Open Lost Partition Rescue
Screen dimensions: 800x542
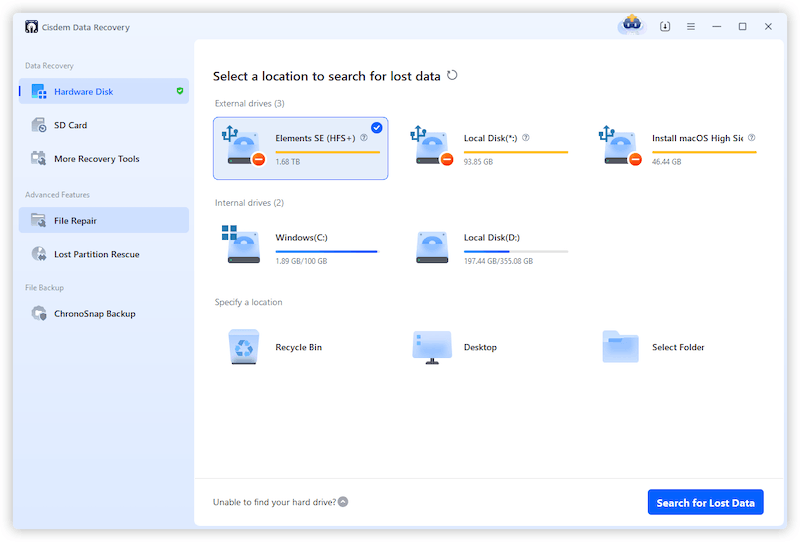(104, 254)
